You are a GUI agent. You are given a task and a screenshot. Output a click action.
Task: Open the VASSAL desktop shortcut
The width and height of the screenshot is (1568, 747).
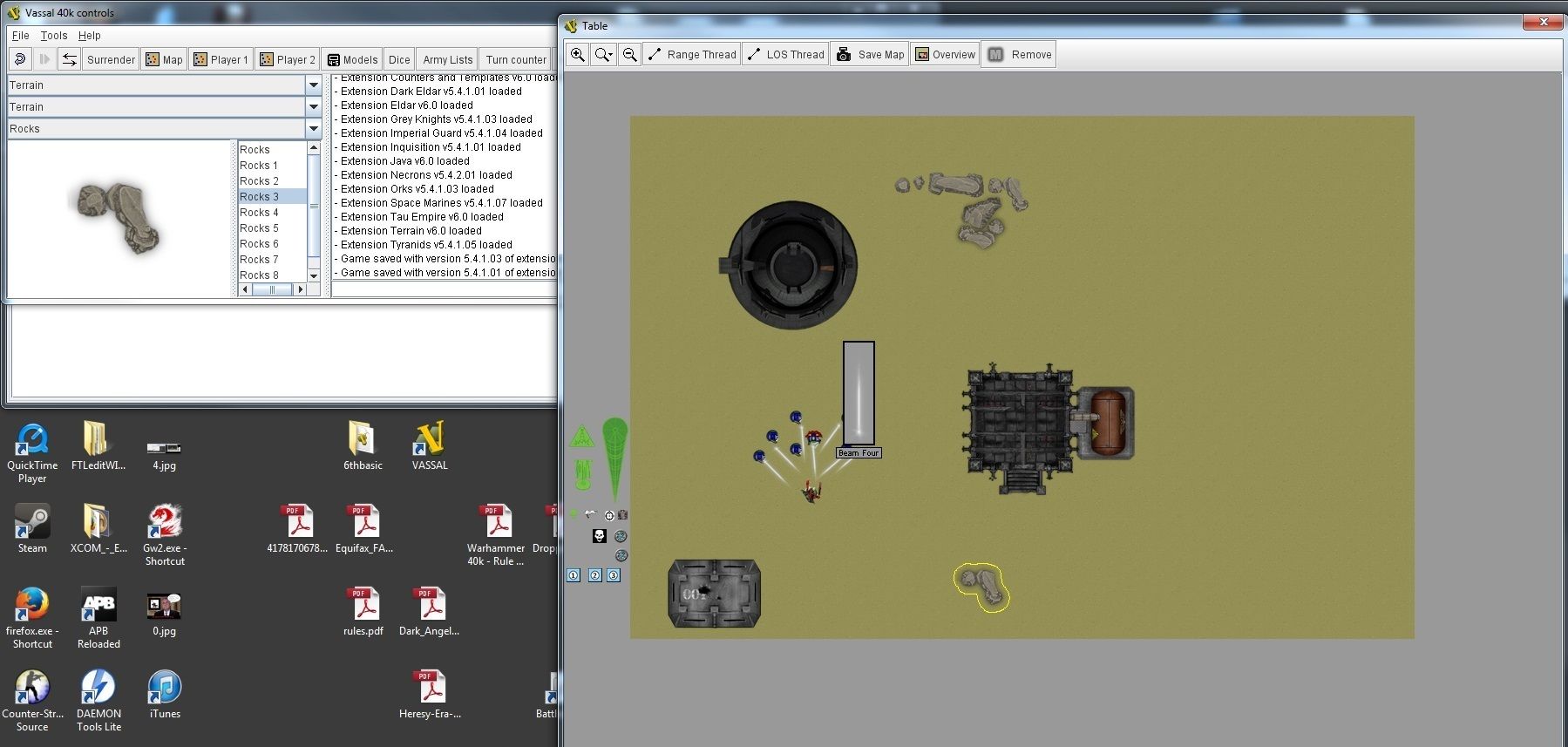point(430,445)
